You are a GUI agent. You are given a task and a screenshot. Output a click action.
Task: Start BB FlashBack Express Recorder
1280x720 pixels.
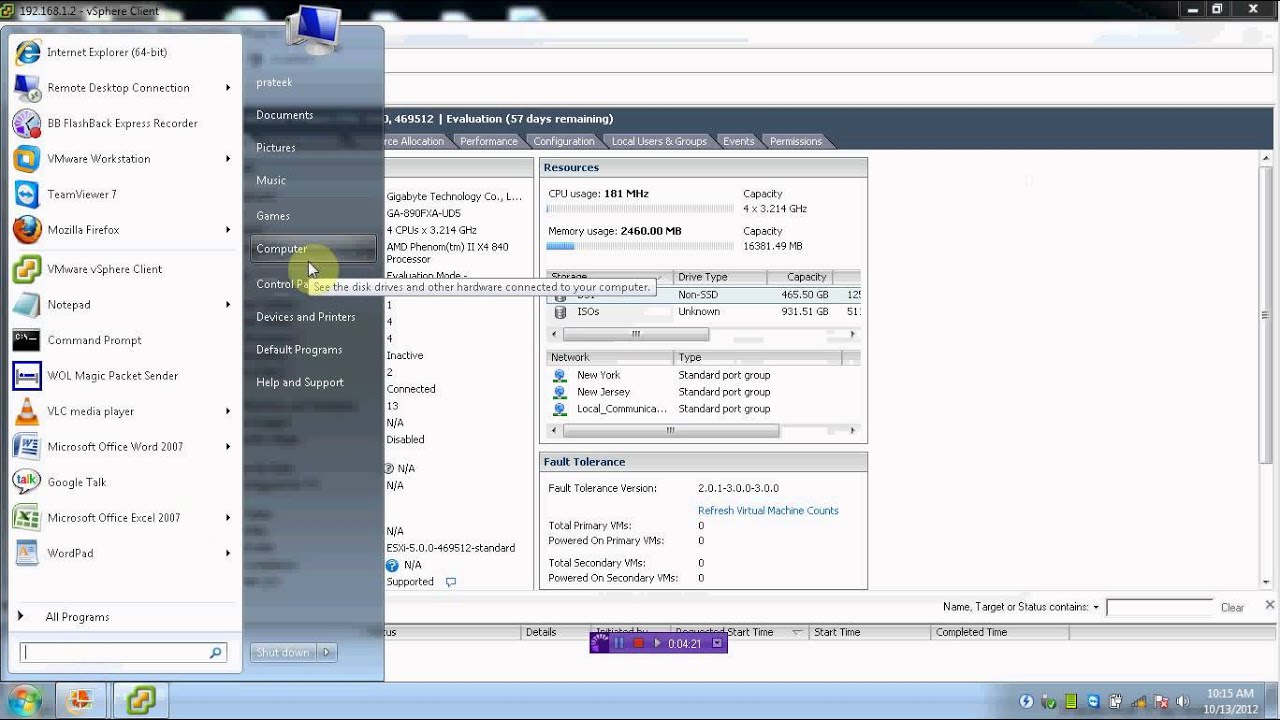click(x=122, y=123)
